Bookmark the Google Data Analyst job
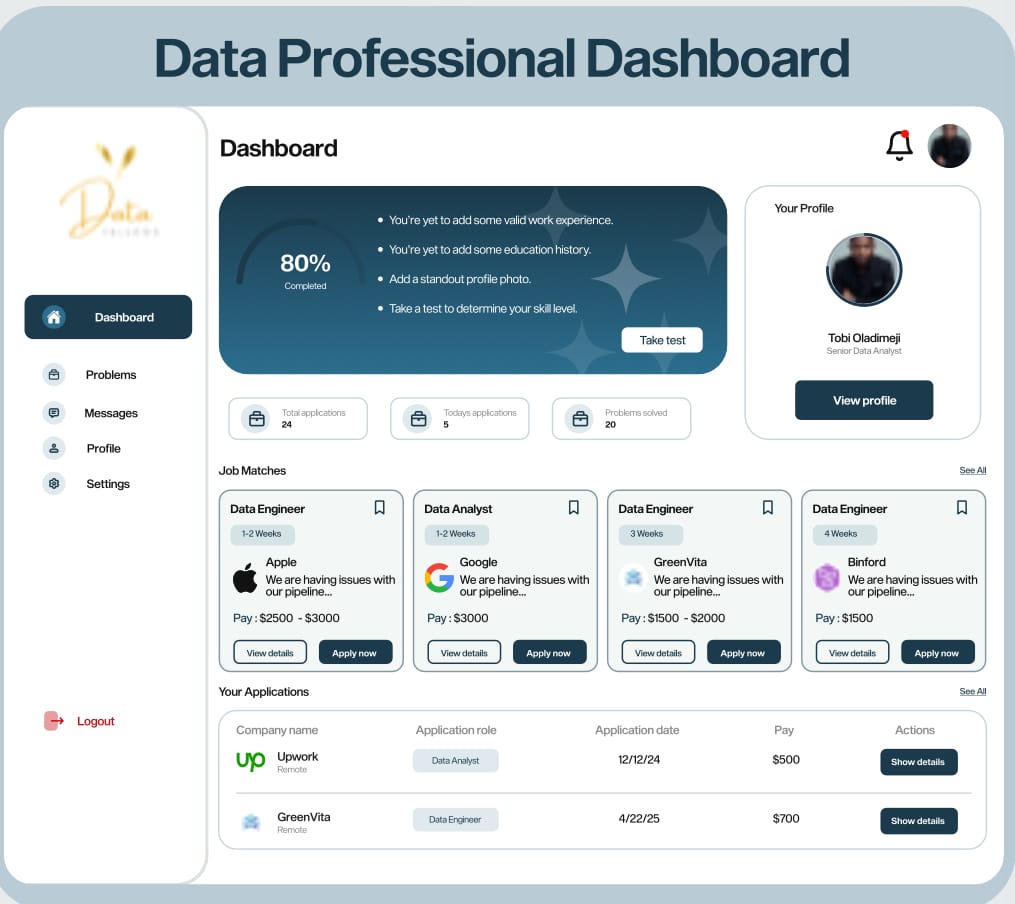Viewport: 1015px width, 904px height. coord(574,507)
